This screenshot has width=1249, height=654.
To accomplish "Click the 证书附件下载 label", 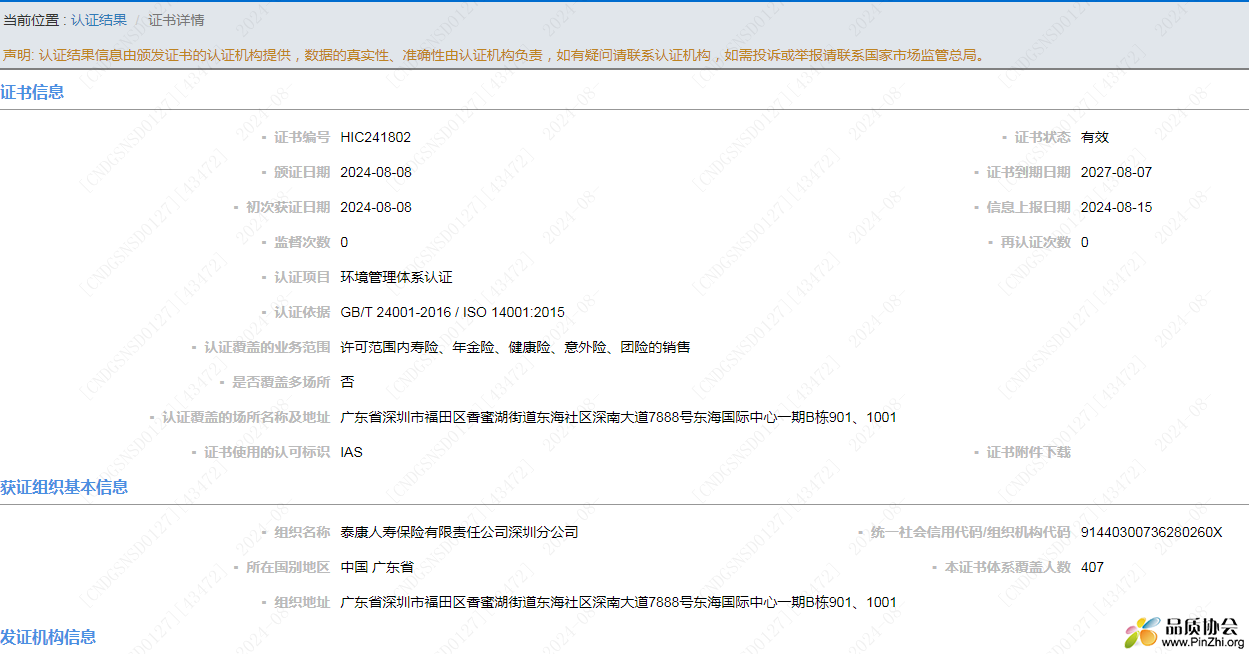I will [1028, 452].
